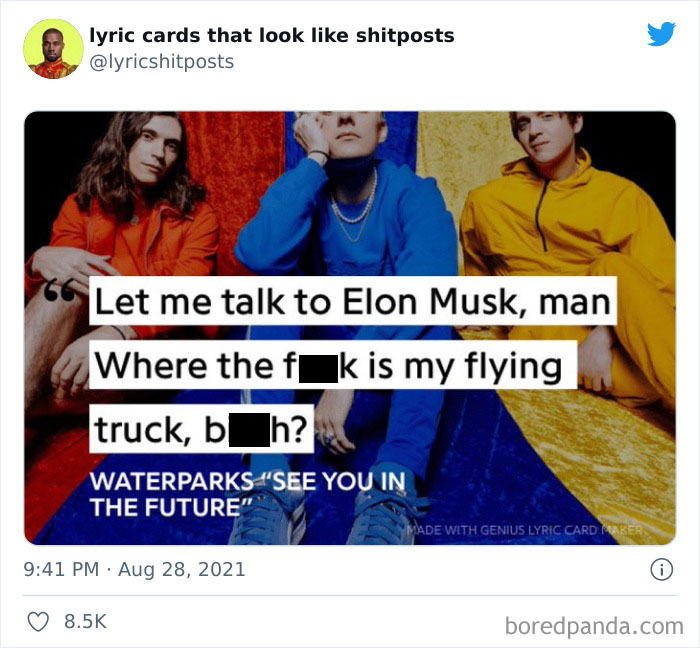View the 8.5K likes count
700x648 pixels.
pos(85,621)
